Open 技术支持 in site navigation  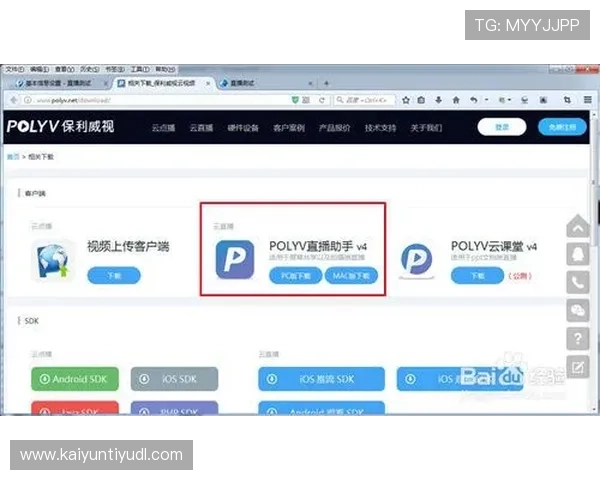click(x=380, y=127)
